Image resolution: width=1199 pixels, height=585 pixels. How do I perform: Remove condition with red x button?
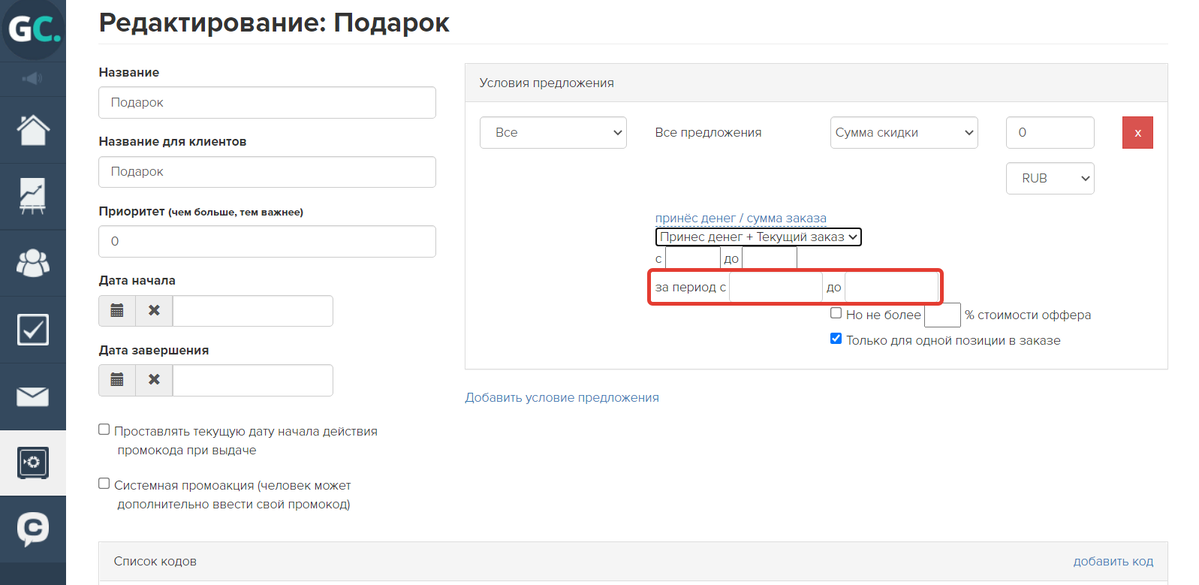(1138, 132)
